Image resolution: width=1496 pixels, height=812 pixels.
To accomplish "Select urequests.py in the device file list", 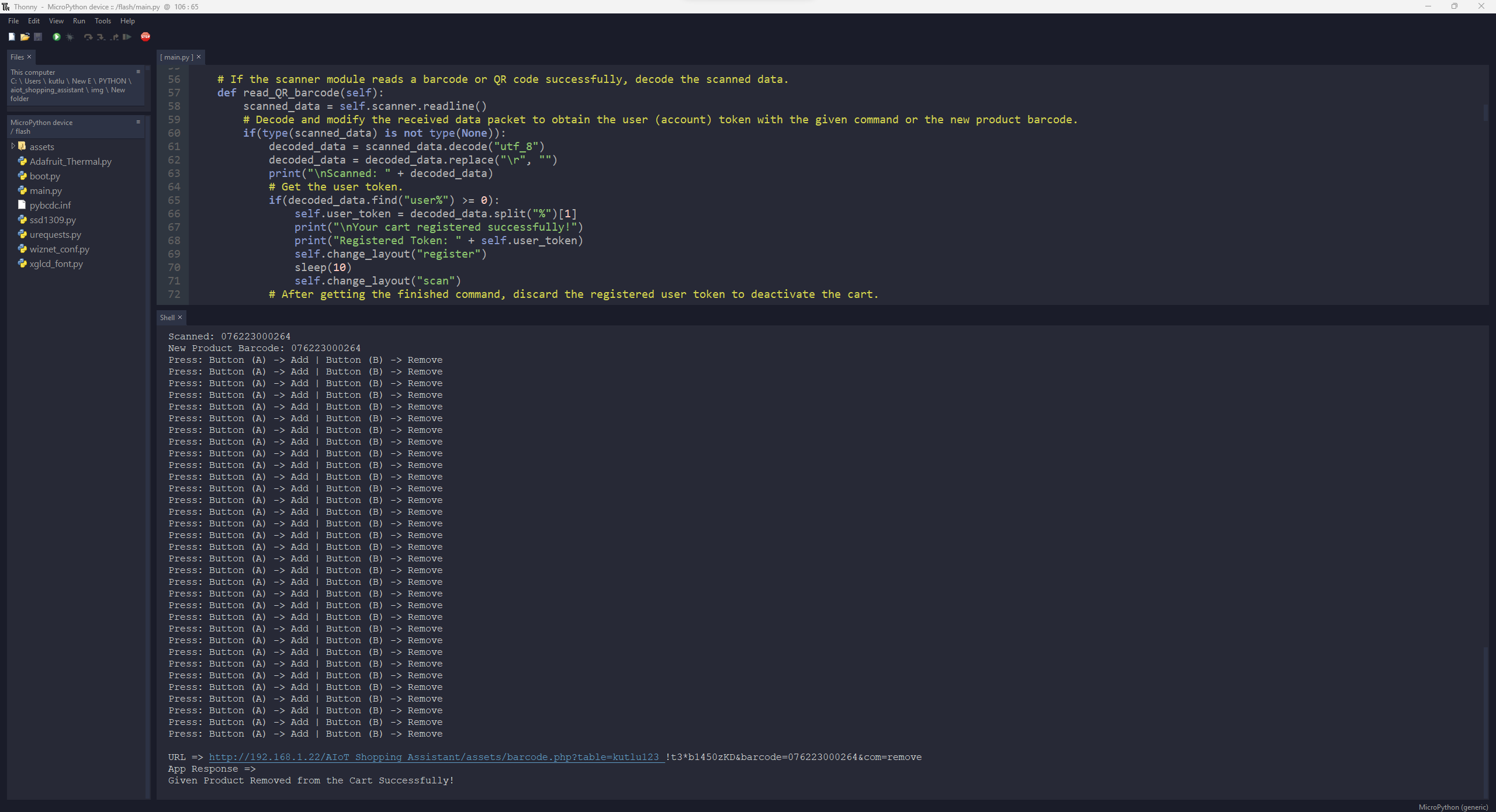I will point(55,234).
